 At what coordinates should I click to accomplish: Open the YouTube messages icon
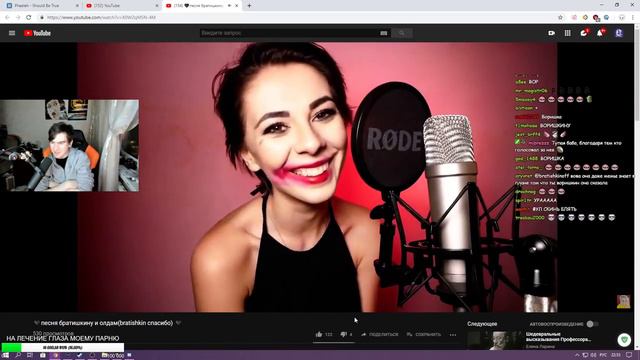[x=584, y=33]
